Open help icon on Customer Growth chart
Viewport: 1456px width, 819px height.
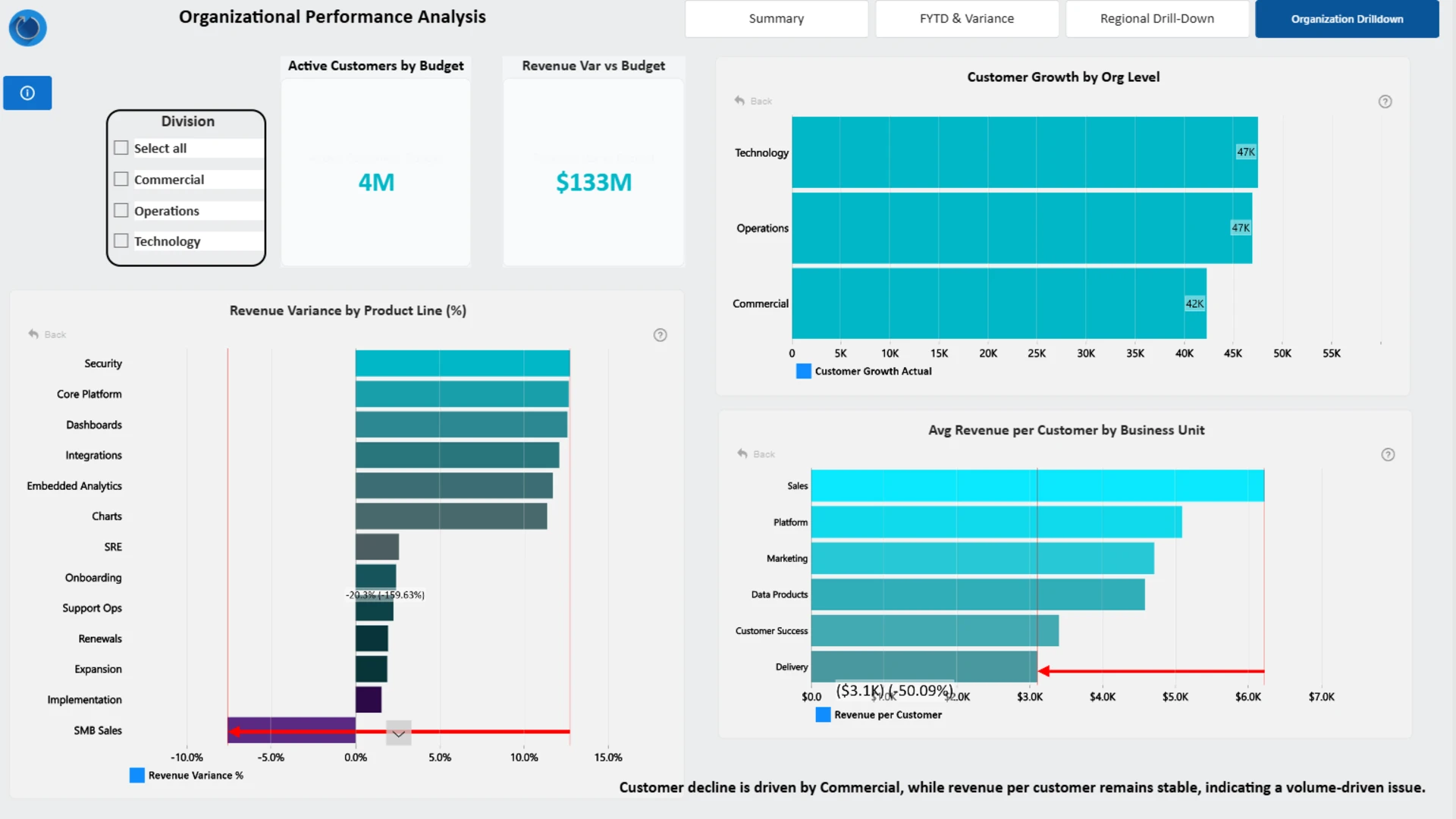[x=1385, y=102]
